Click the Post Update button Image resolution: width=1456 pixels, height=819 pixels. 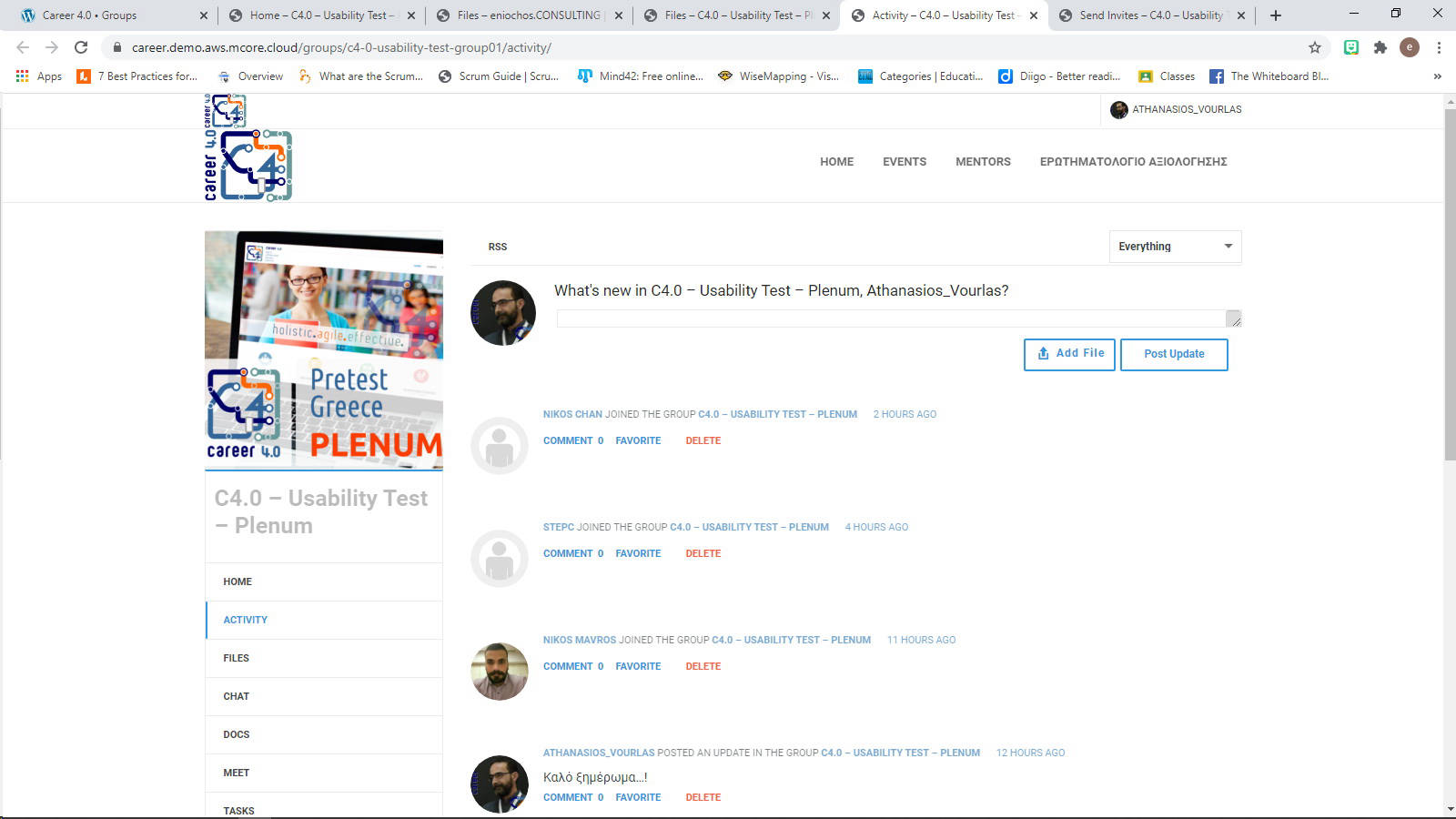tap(1173, 354)
